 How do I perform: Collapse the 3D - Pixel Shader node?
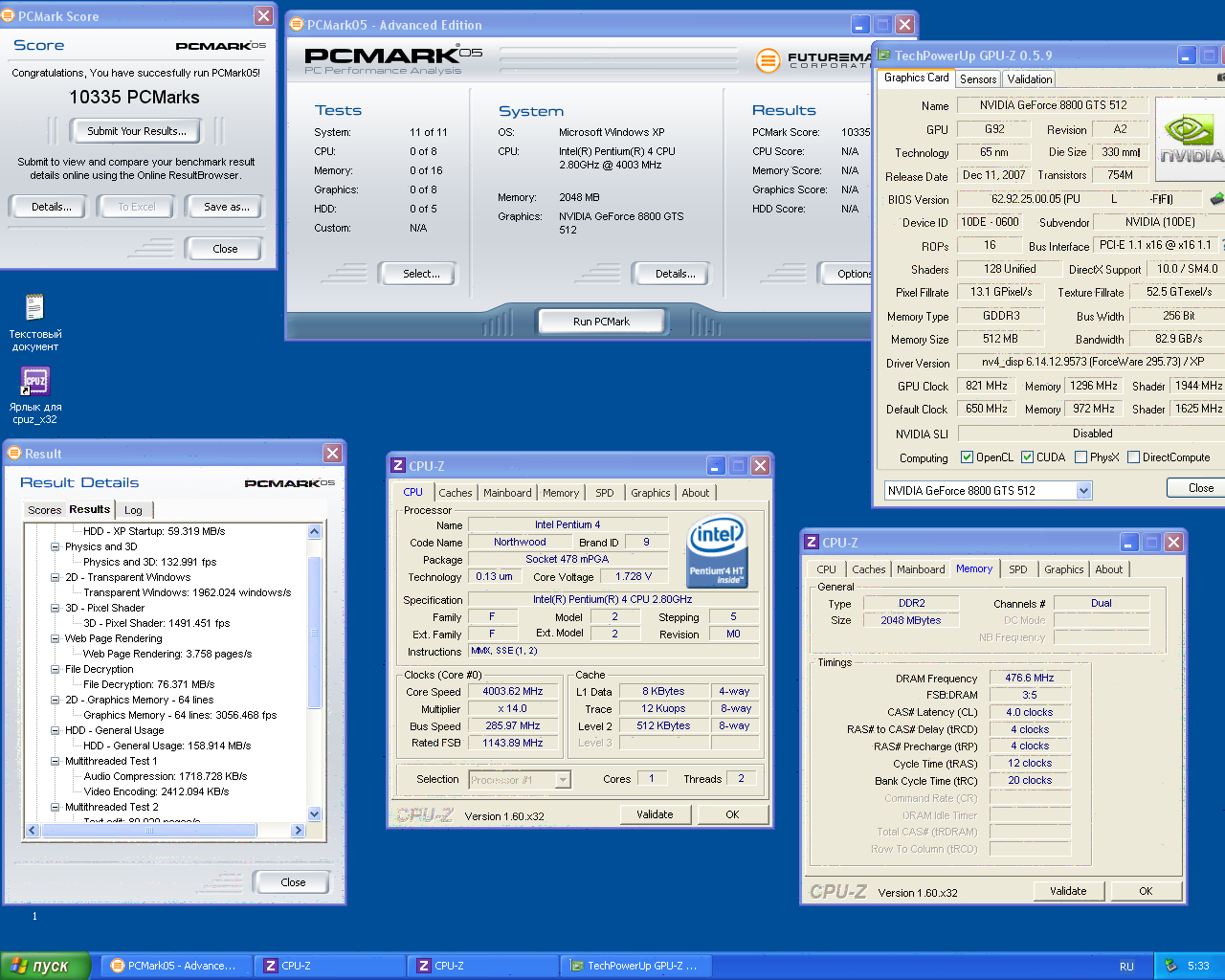coord(55,609)
